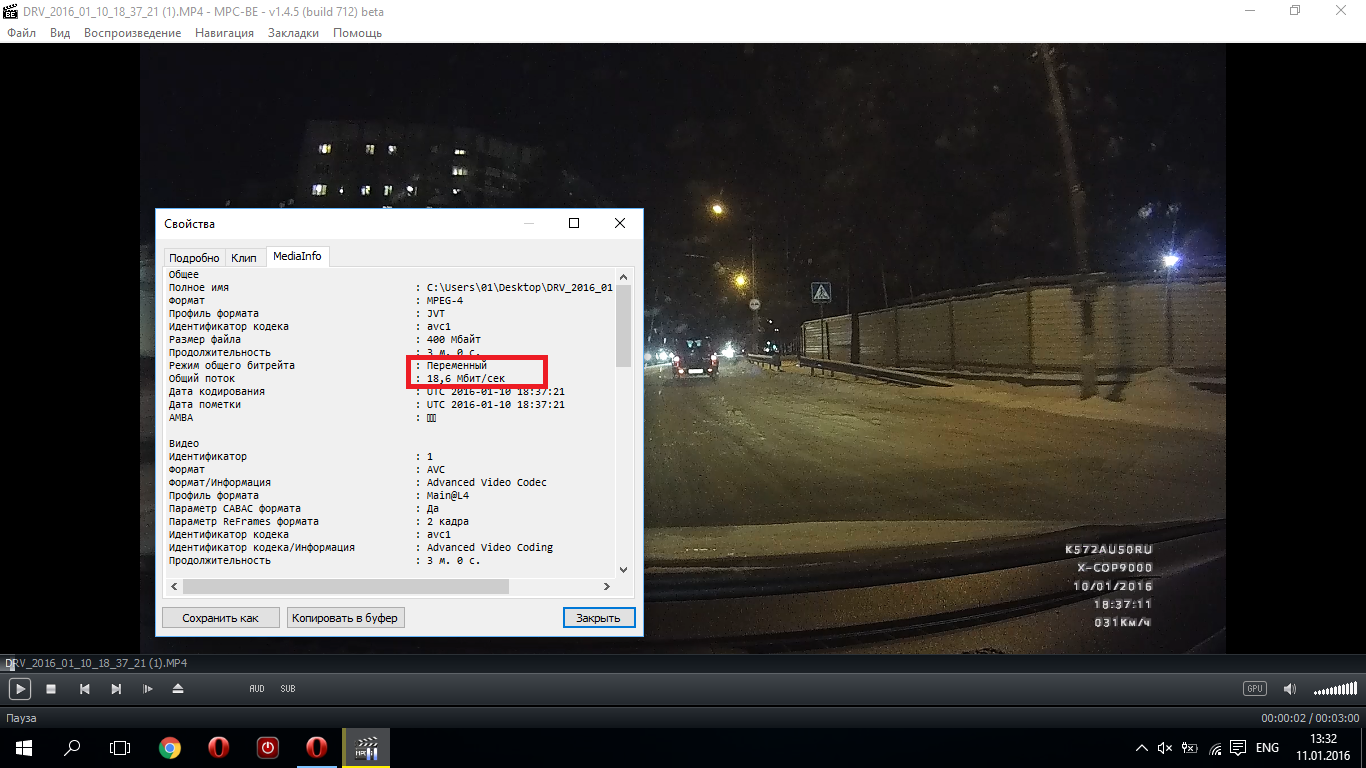Switch to the Клип tab
The height and width of the screenshot is (768, 1366).
244,258
